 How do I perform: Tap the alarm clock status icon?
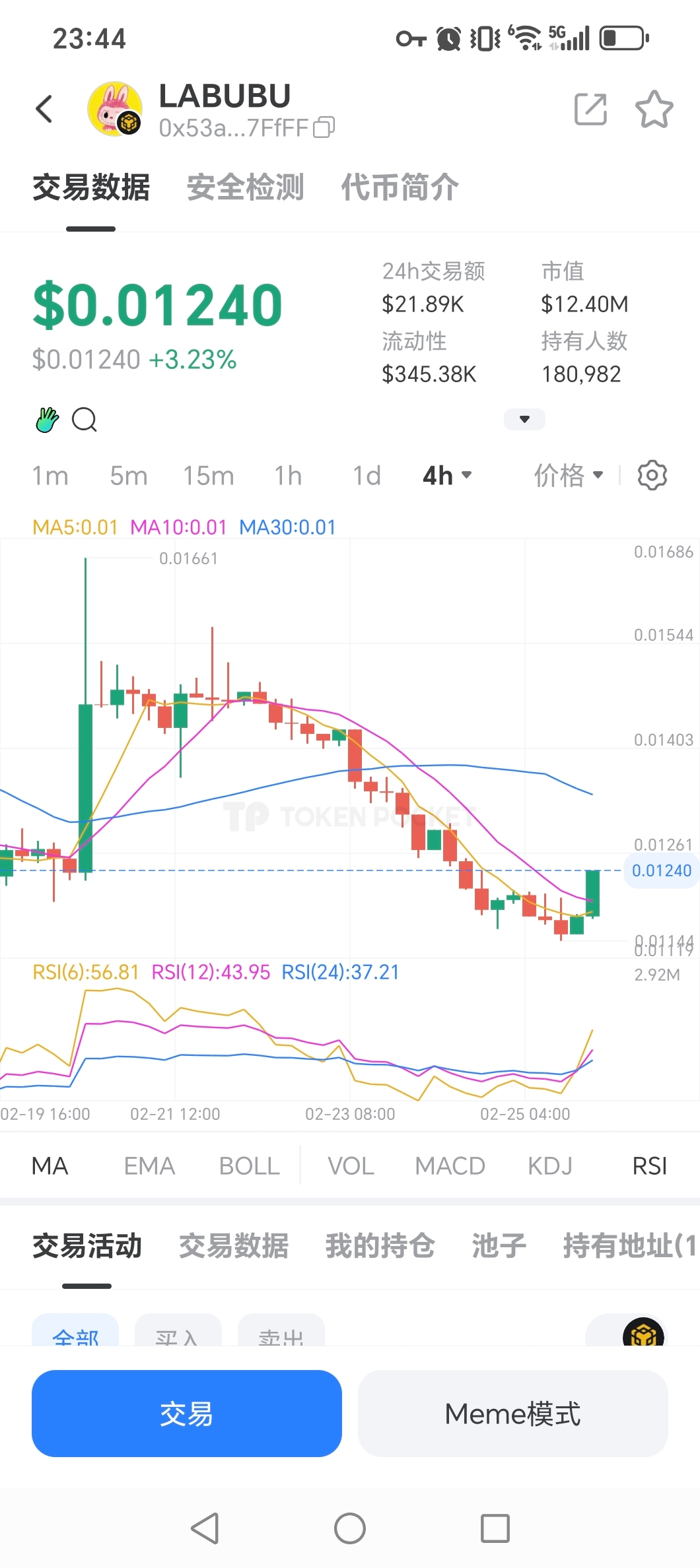pyautogui.click(x=448, y=38)
